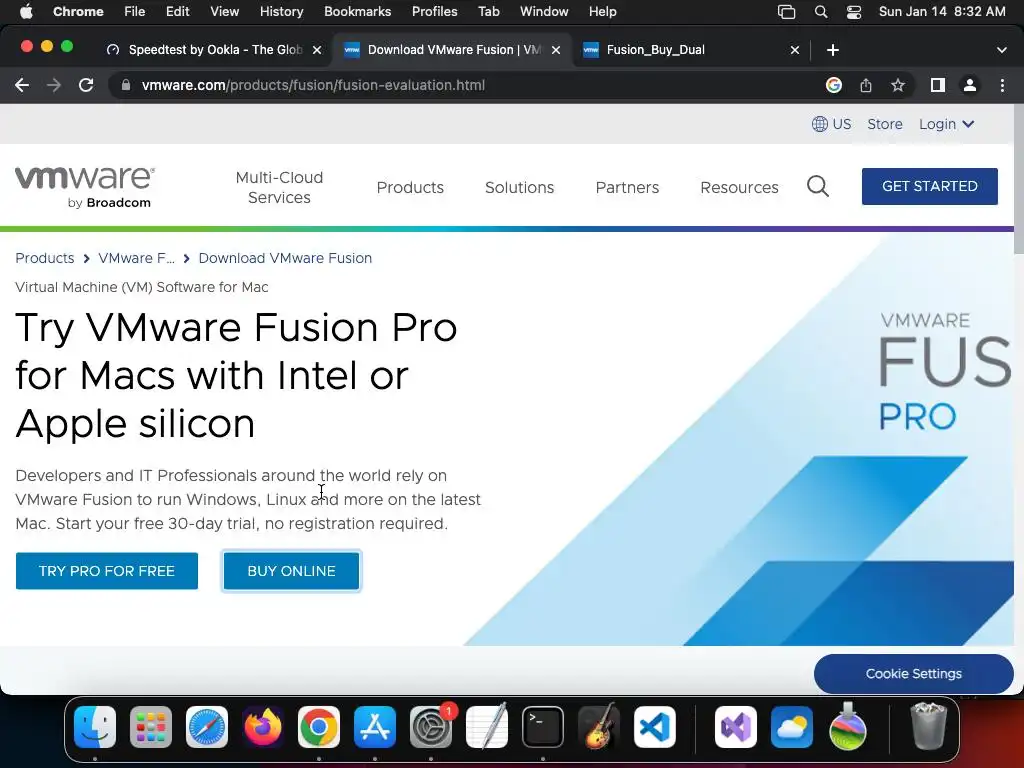Open the Store link
This screenshot has width=1024, height=768.
[884, 124]
